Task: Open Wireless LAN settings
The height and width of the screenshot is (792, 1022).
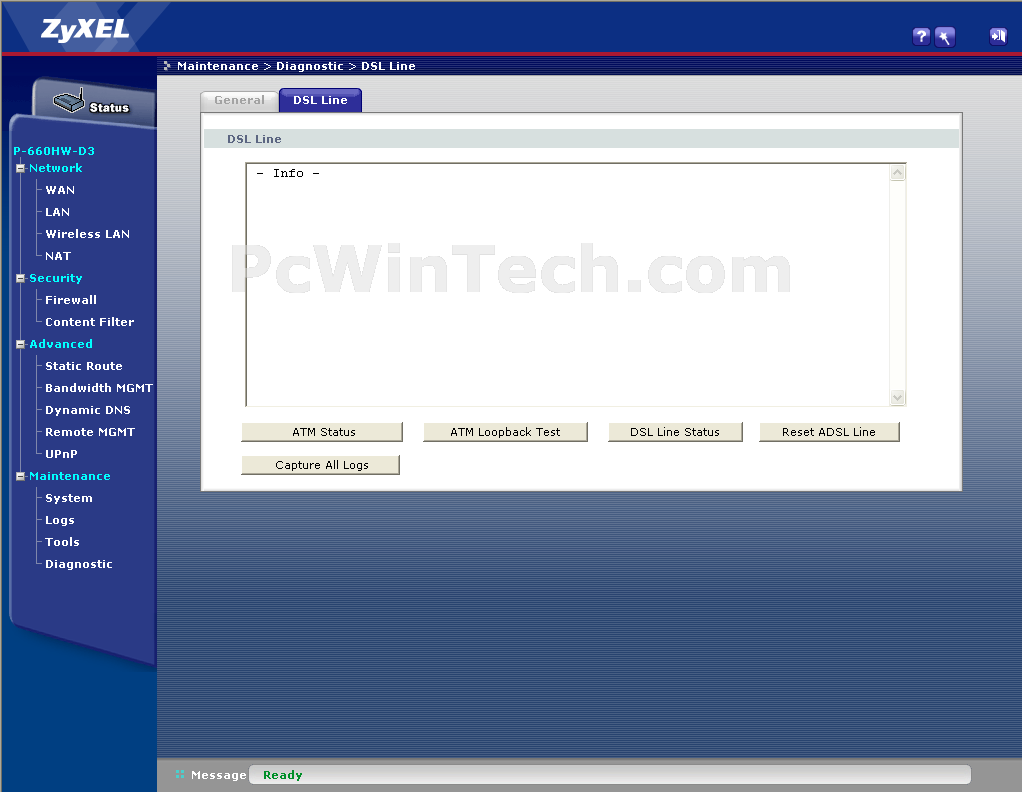Action: pos(87,234)
